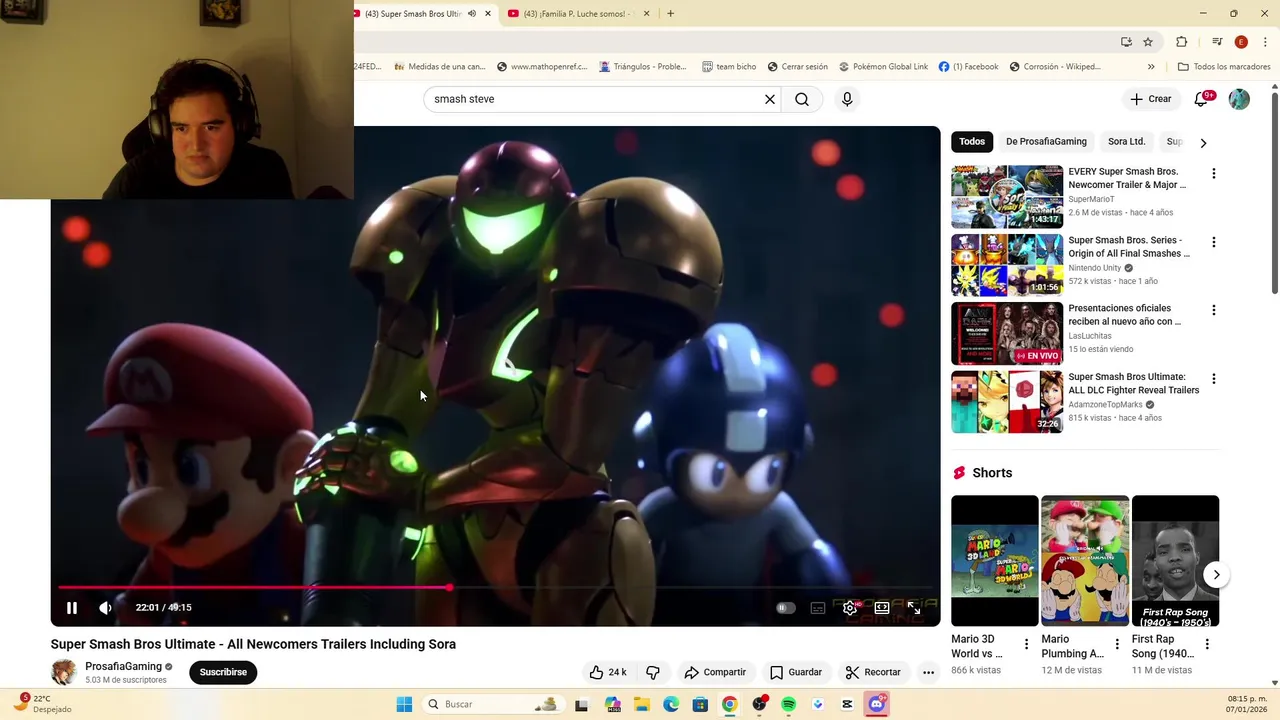Open options for the 'ALL DLC Fighter Reveal Trailers' video

pyautogui.click(x=1214, y=379)
